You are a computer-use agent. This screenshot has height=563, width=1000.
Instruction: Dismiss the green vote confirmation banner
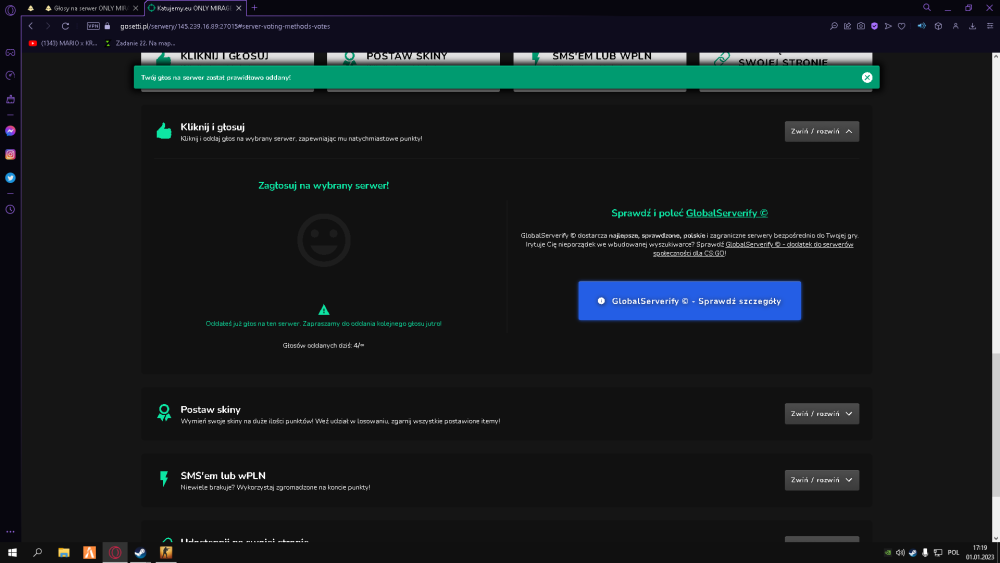(x=867, y=77)
